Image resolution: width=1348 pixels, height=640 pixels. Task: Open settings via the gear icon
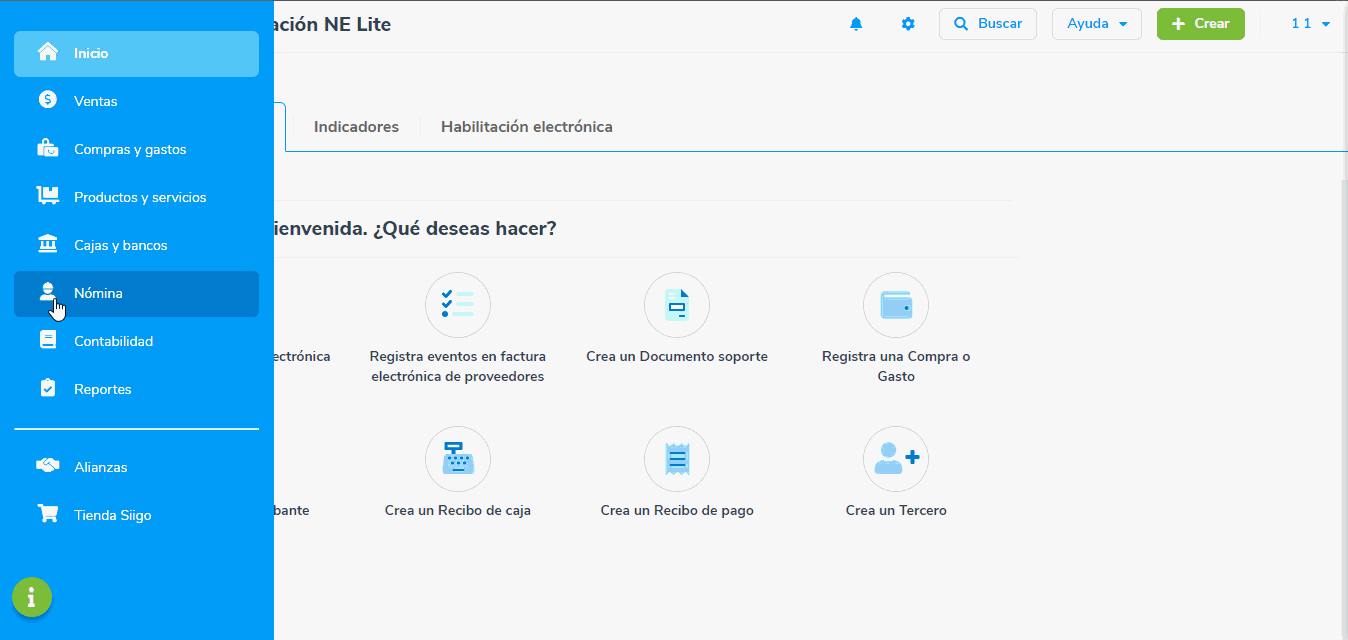pos(908,24)
